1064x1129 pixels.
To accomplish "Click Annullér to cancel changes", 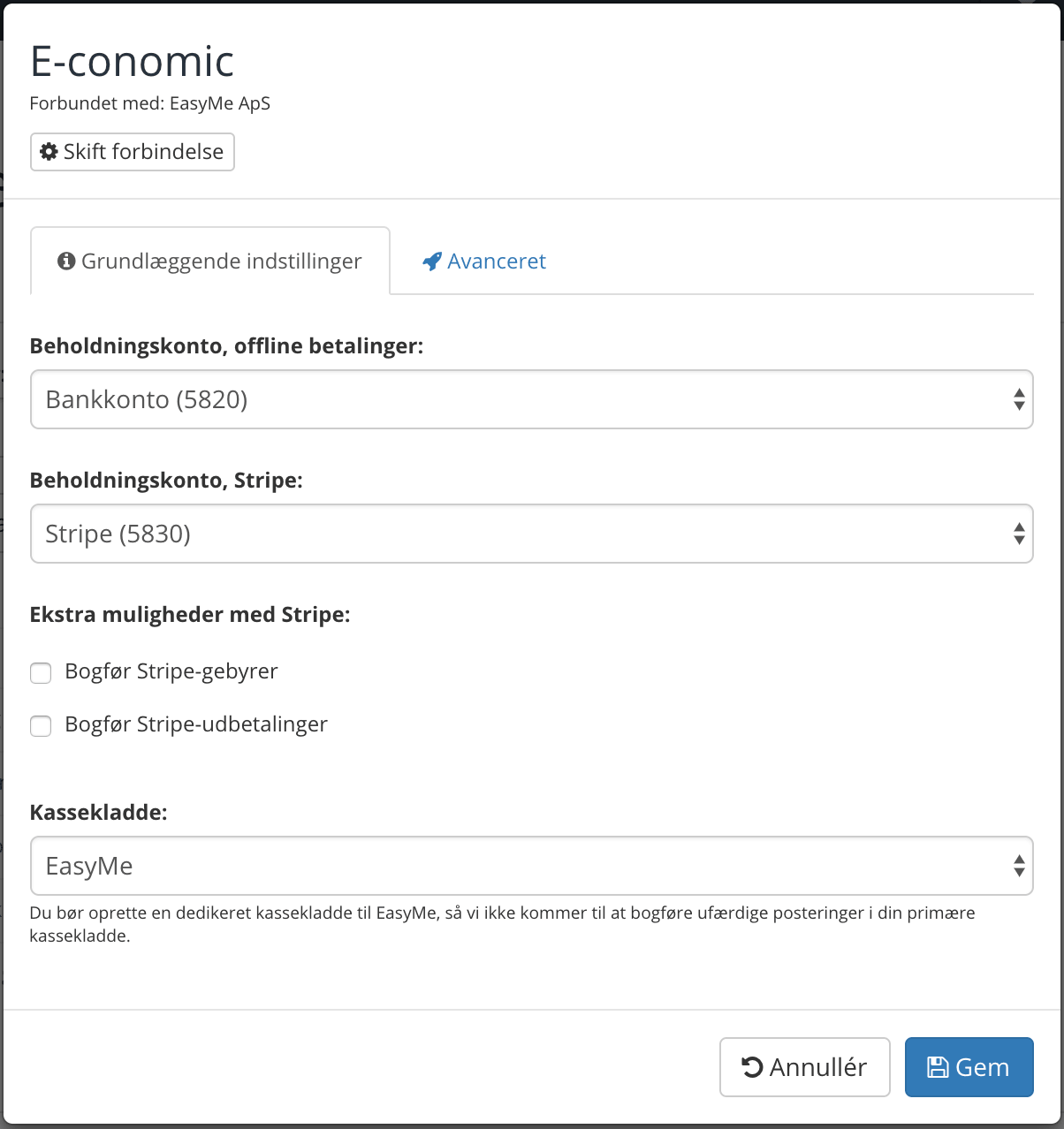I will tap(804, 1066).
